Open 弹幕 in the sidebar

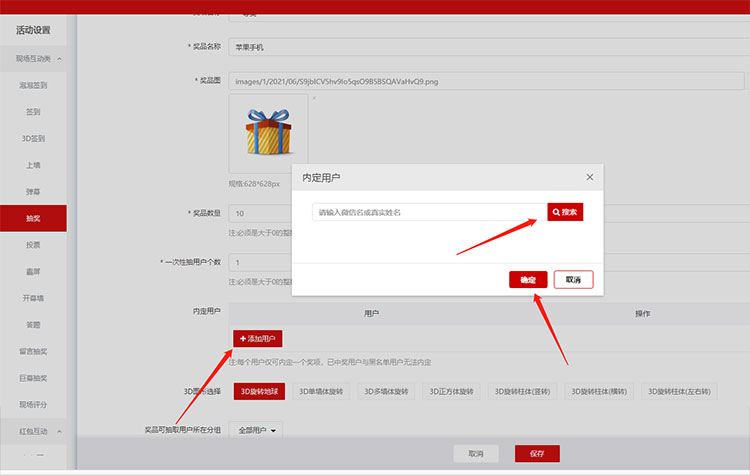point(33,191)
